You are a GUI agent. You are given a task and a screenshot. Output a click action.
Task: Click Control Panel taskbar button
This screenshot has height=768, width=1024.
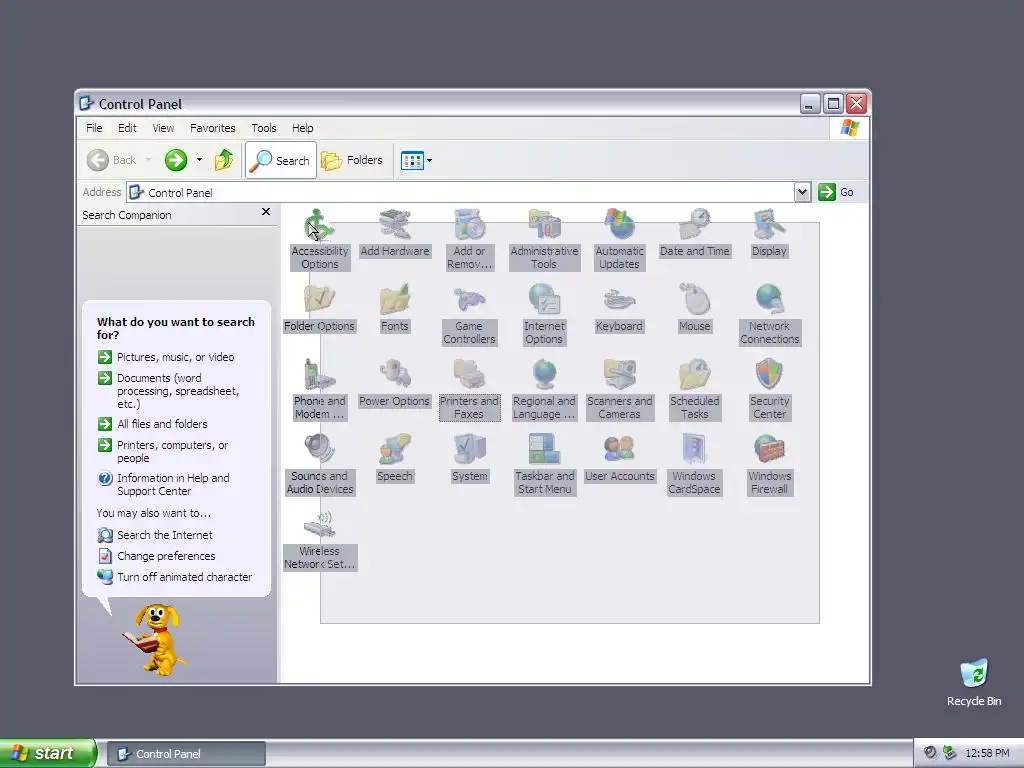click(x=186, y=754)
